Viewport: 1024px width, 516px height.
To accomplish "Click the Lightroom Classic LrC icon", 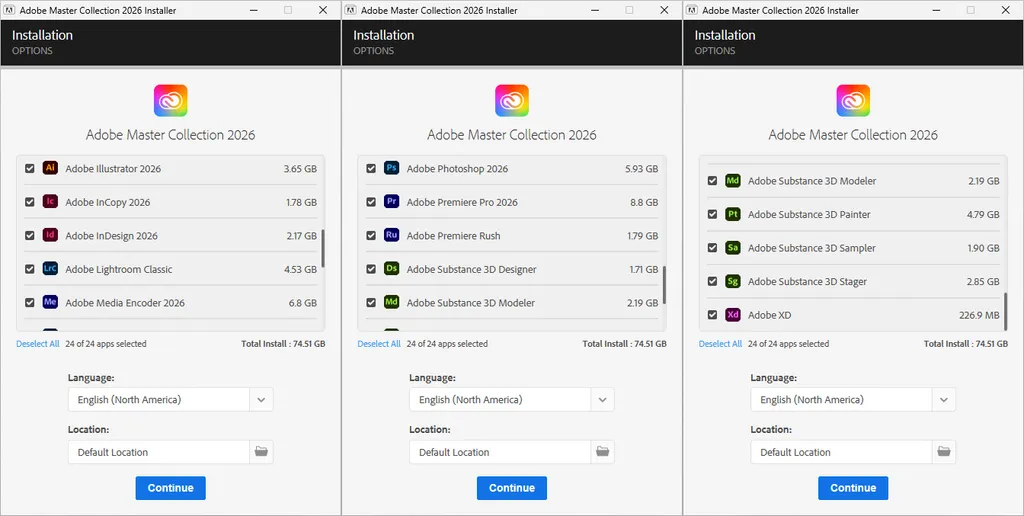I will tap(50, 268).
